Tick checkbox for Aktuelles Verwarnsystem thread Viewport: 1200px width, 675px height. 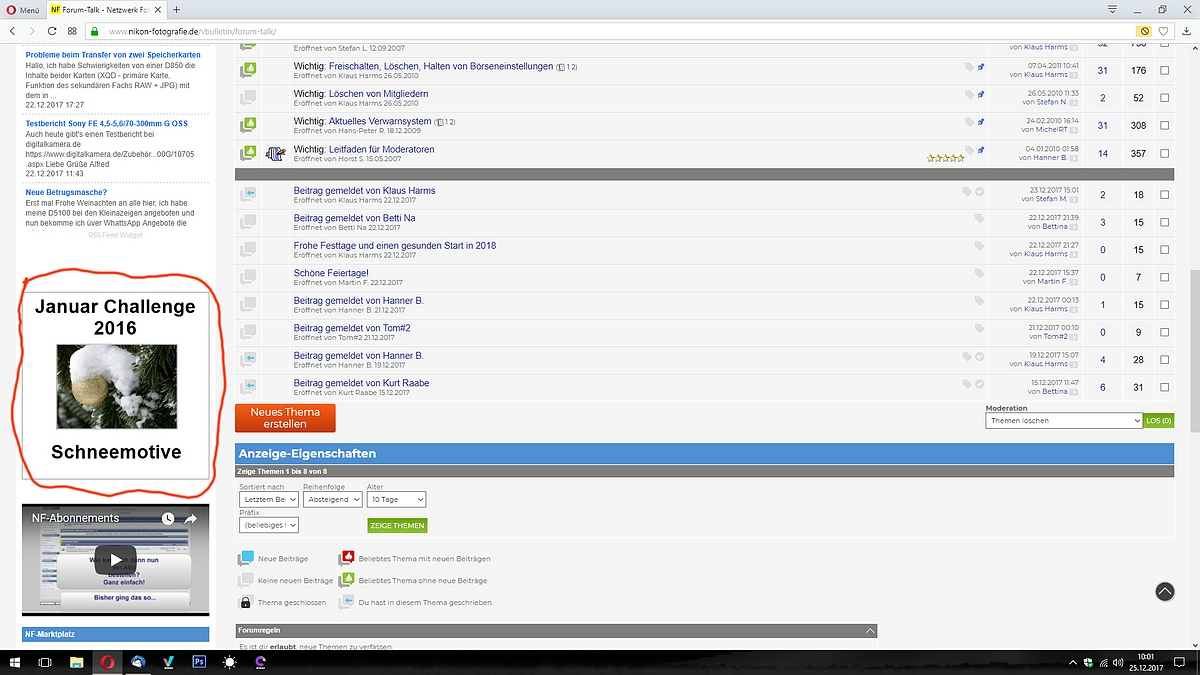point(1164,125)
